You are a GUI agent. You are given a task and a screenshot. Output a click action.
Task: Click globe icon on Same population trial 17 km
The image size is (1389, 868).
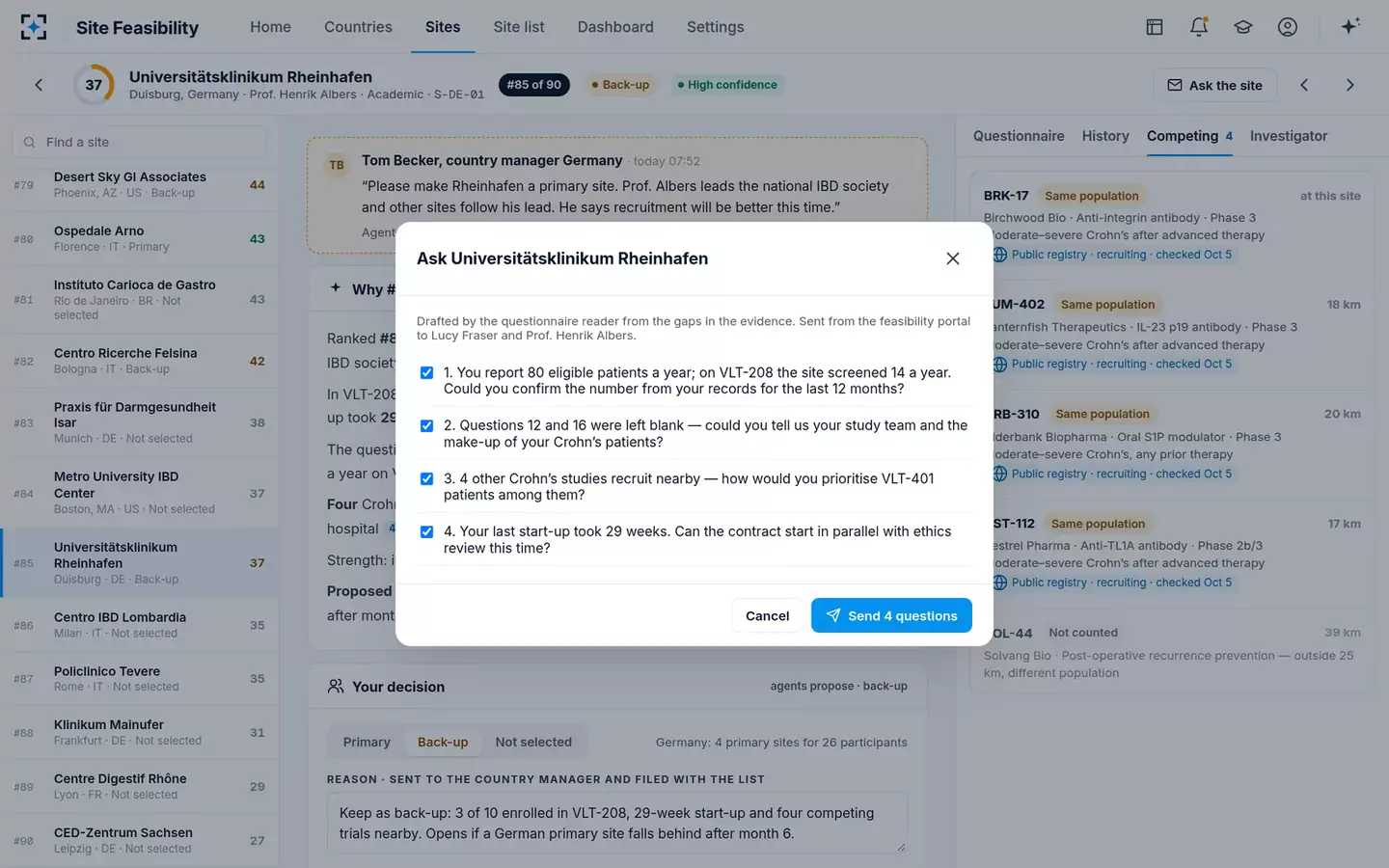tap(1000, 583)
